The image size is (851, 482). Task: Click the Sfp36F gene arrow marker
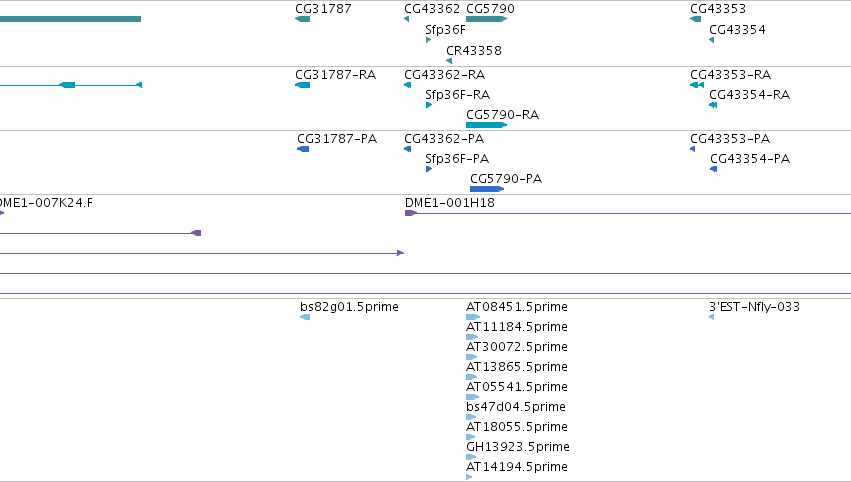click(x=428, y=40)
